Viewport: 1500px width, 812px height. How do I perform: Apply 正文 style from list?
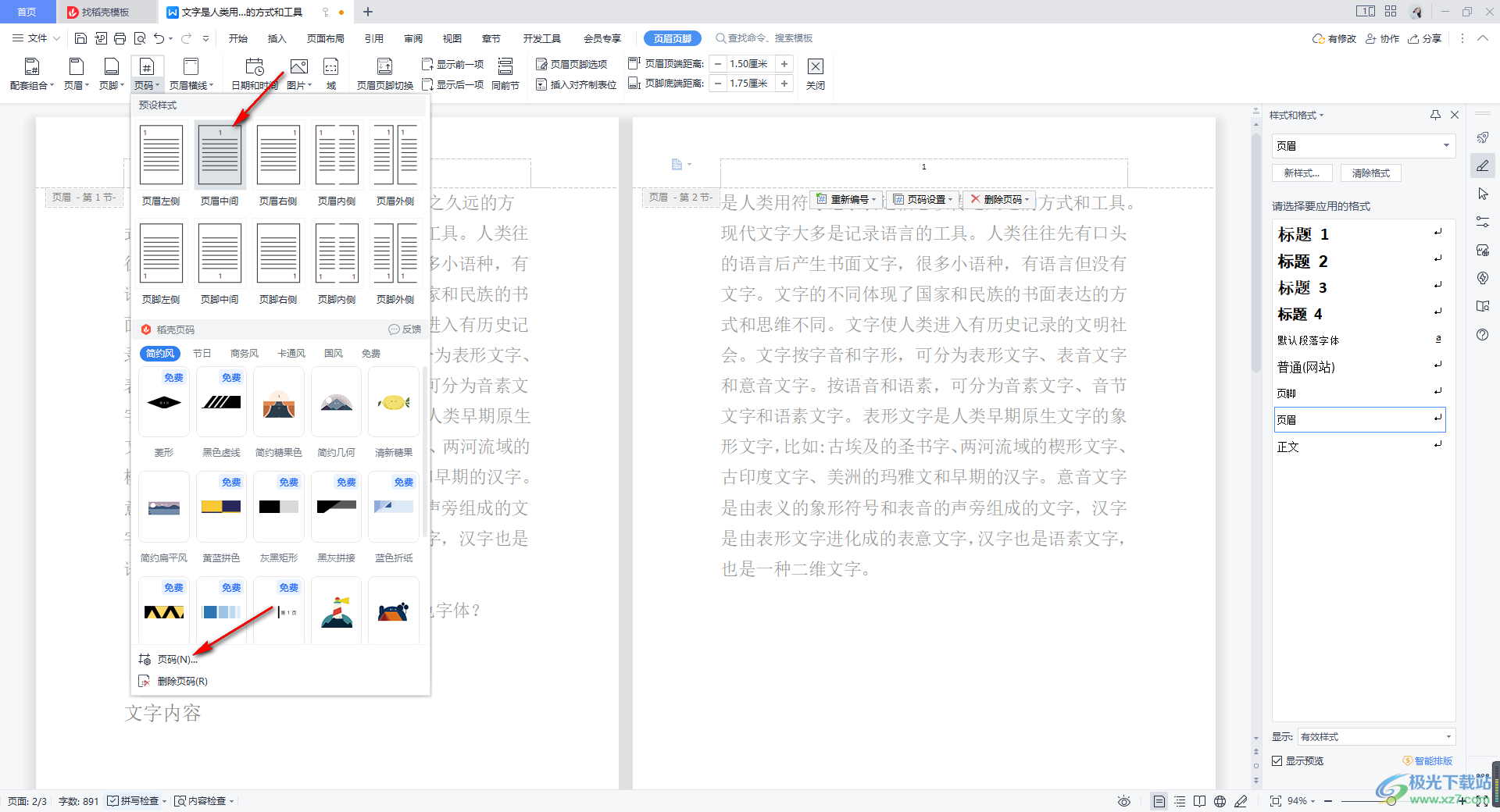[1359, 447]
